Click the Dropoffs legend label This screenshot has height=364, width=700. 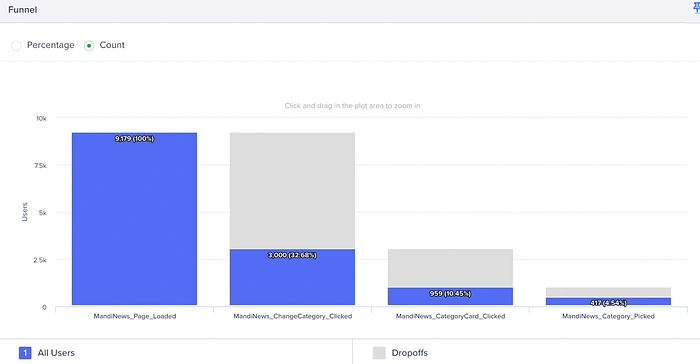pos(409,353)
